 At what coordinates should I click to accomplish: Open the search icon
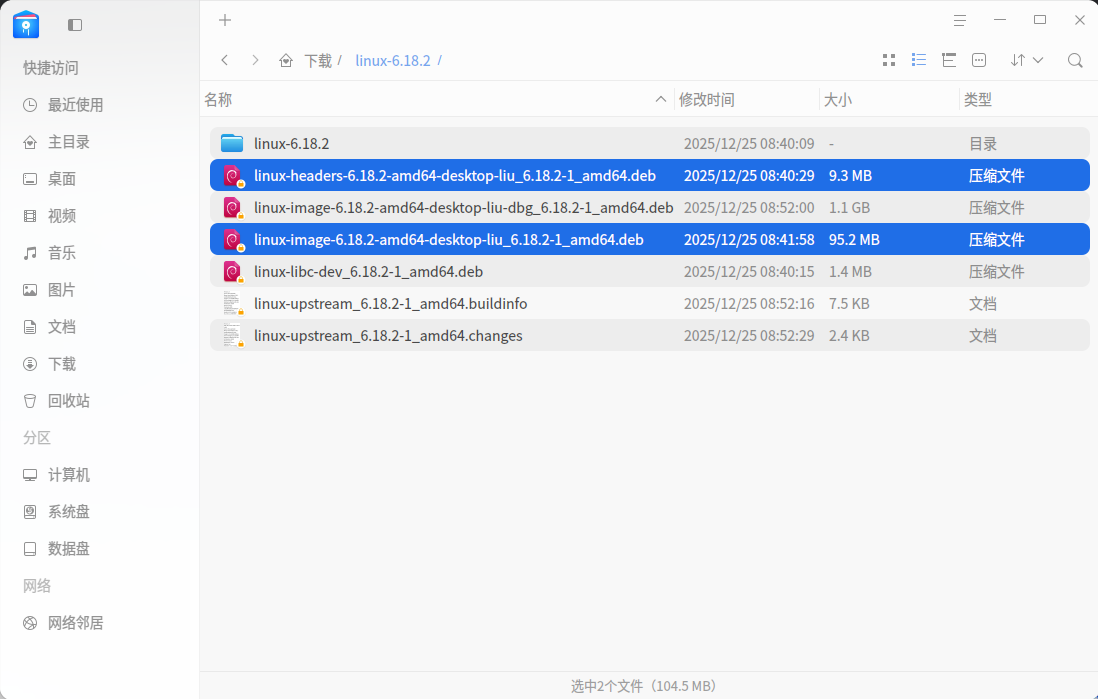(1075, 60)
